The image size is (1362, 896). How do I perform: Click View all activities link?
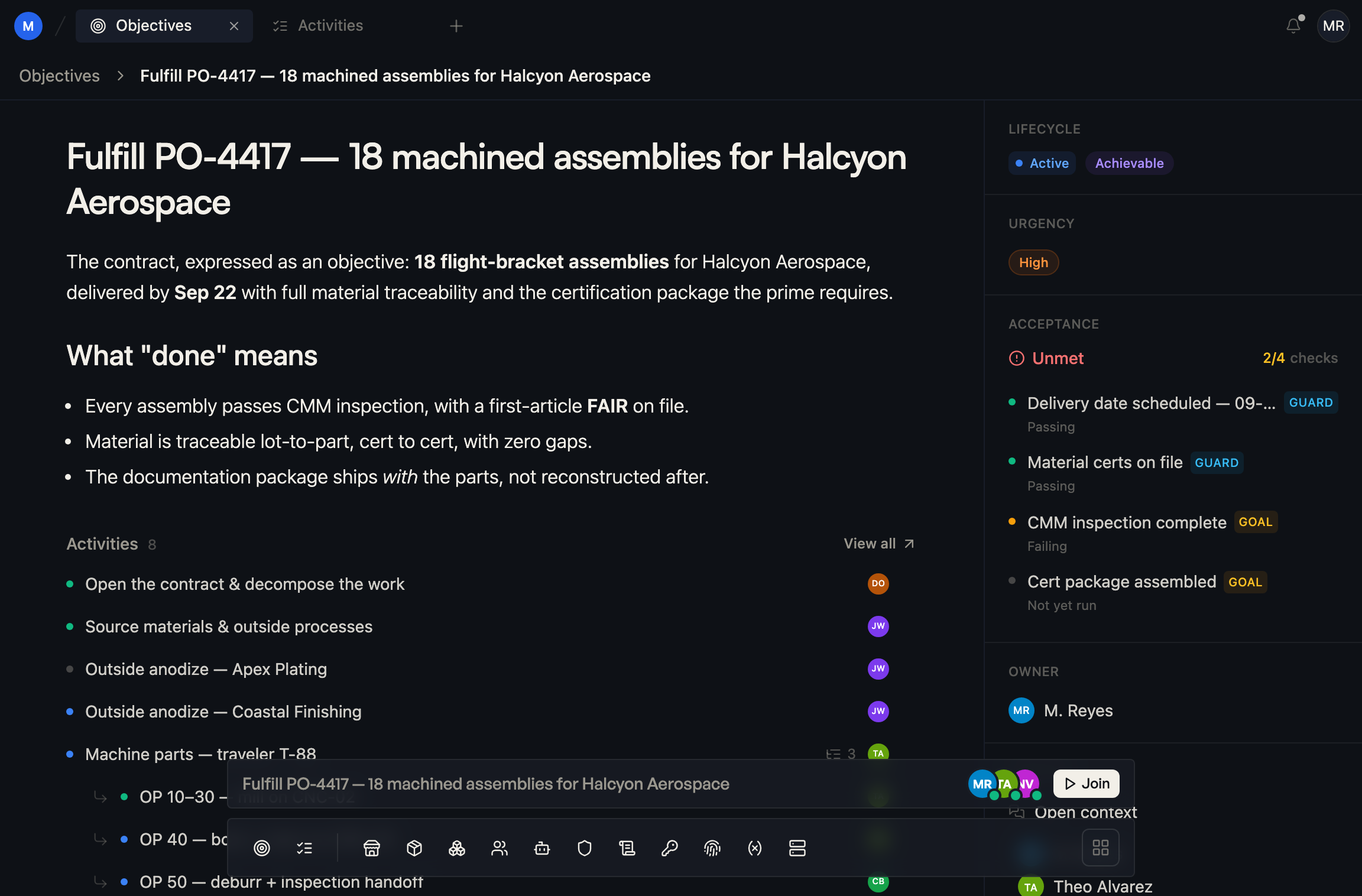(878, 544)
